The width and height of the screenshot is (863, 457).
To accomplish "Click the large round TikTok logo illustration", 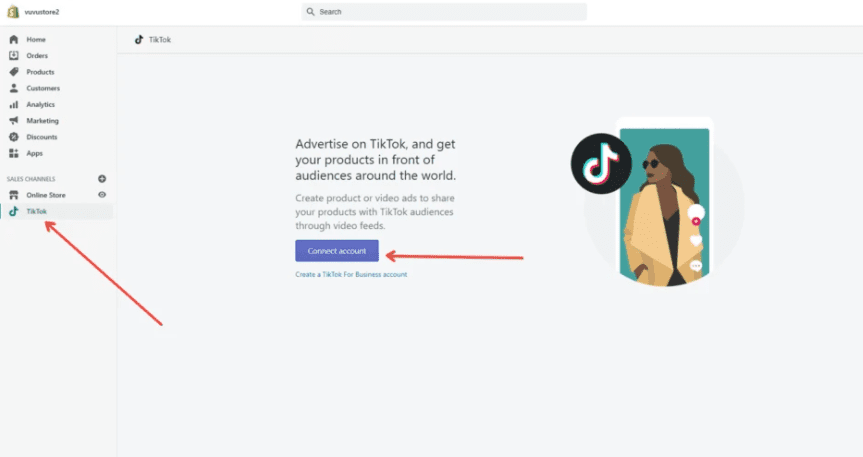I will click(601, 164).
